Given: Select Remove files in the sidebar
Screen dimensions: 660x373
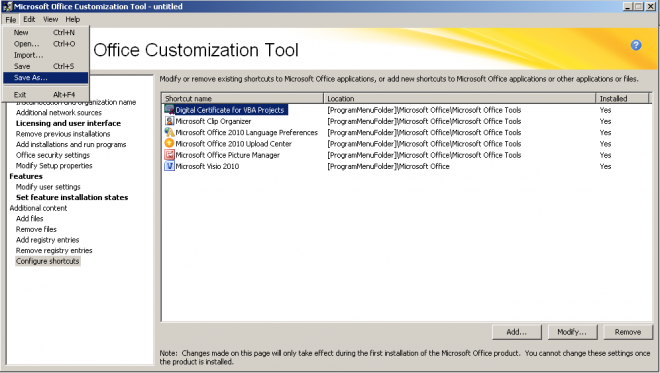Looking at the screenshot, I should pos(36,229).
